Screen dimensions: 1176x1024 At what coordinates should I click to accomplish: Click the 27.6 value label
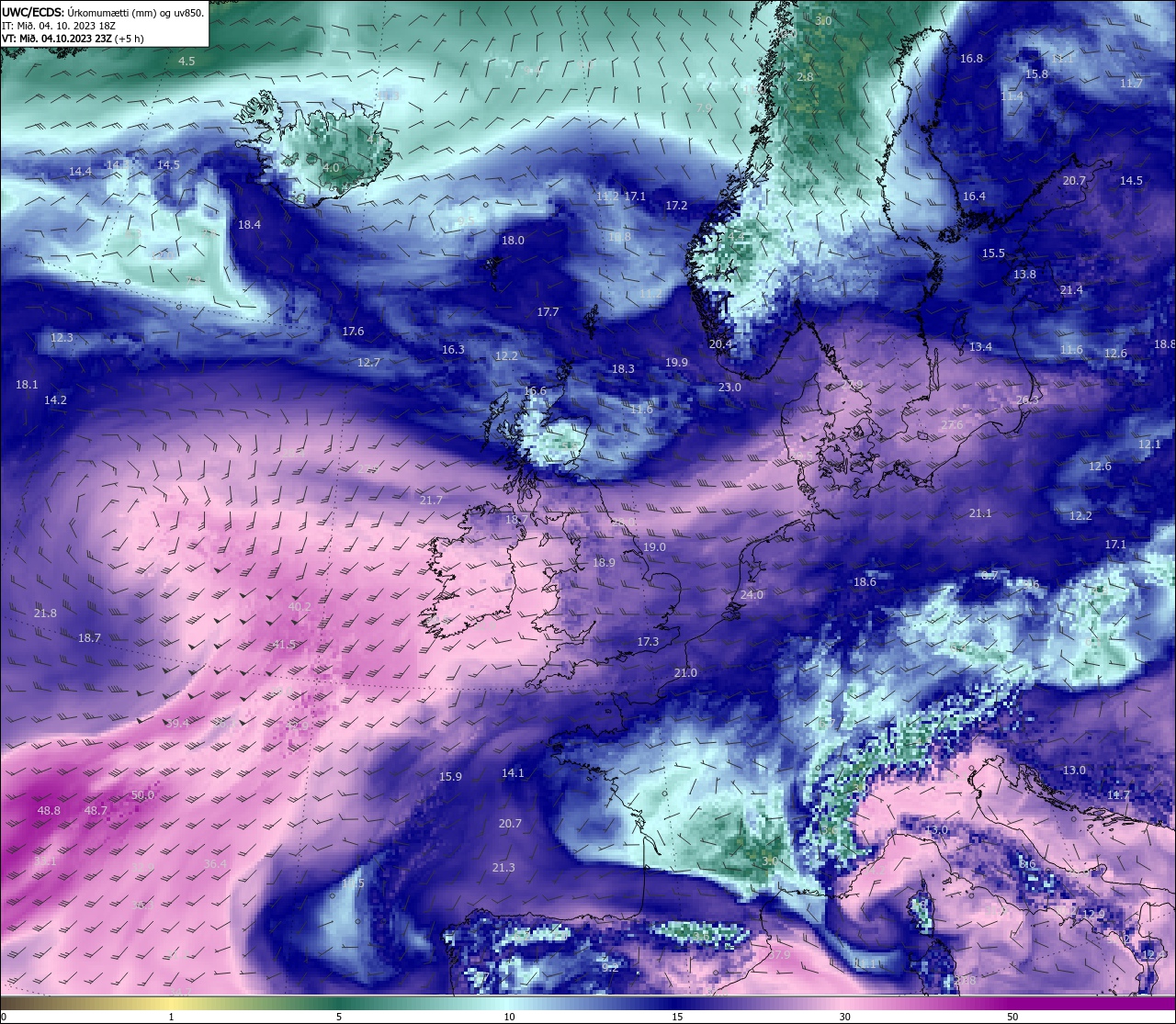click(x=952, y=425)
